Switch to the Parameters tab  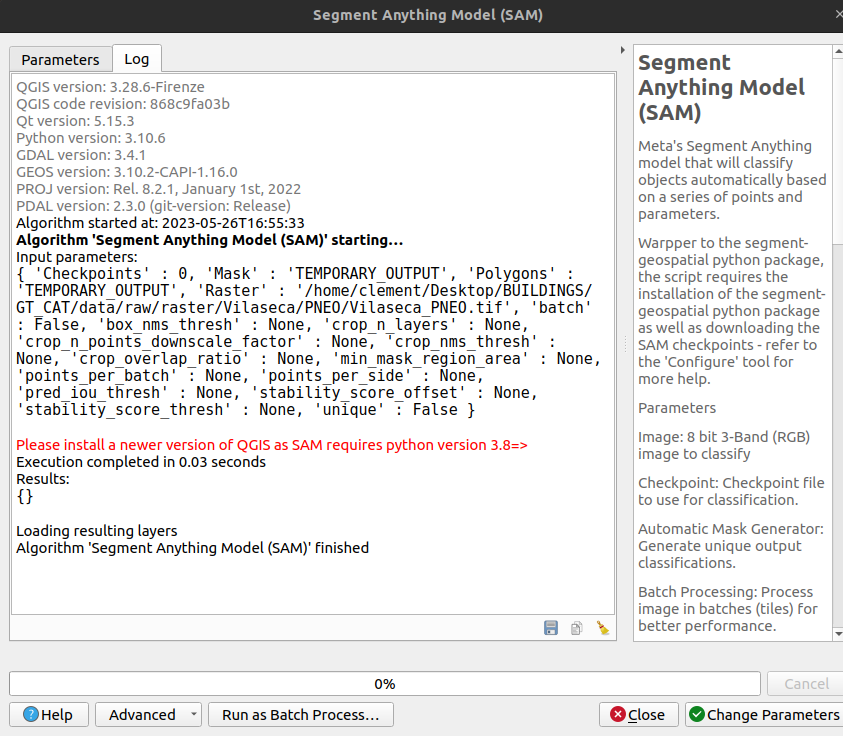click(x=59, y=60)
